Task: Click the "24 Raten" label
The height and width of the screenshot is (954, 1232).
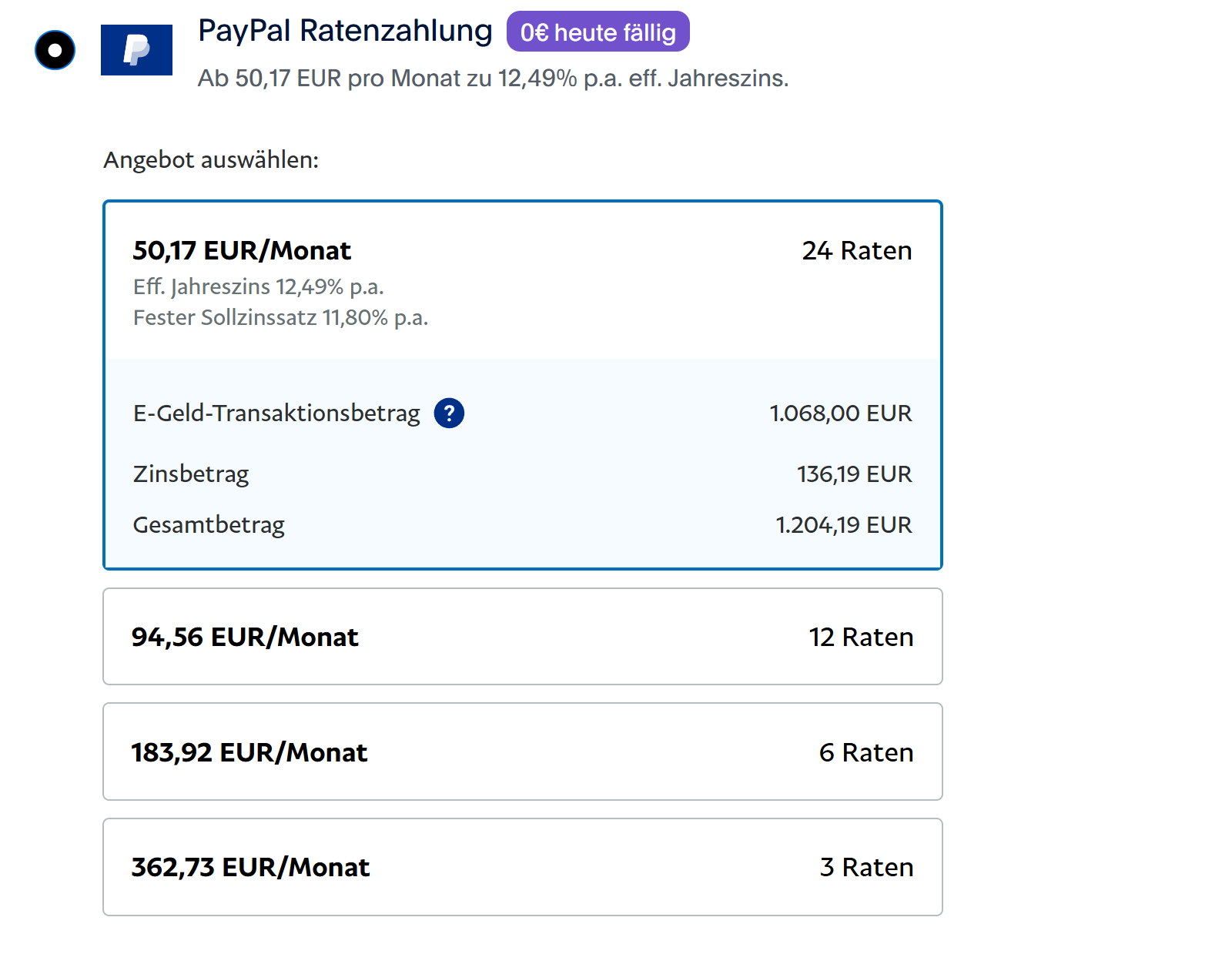Action: click(856, 251)
